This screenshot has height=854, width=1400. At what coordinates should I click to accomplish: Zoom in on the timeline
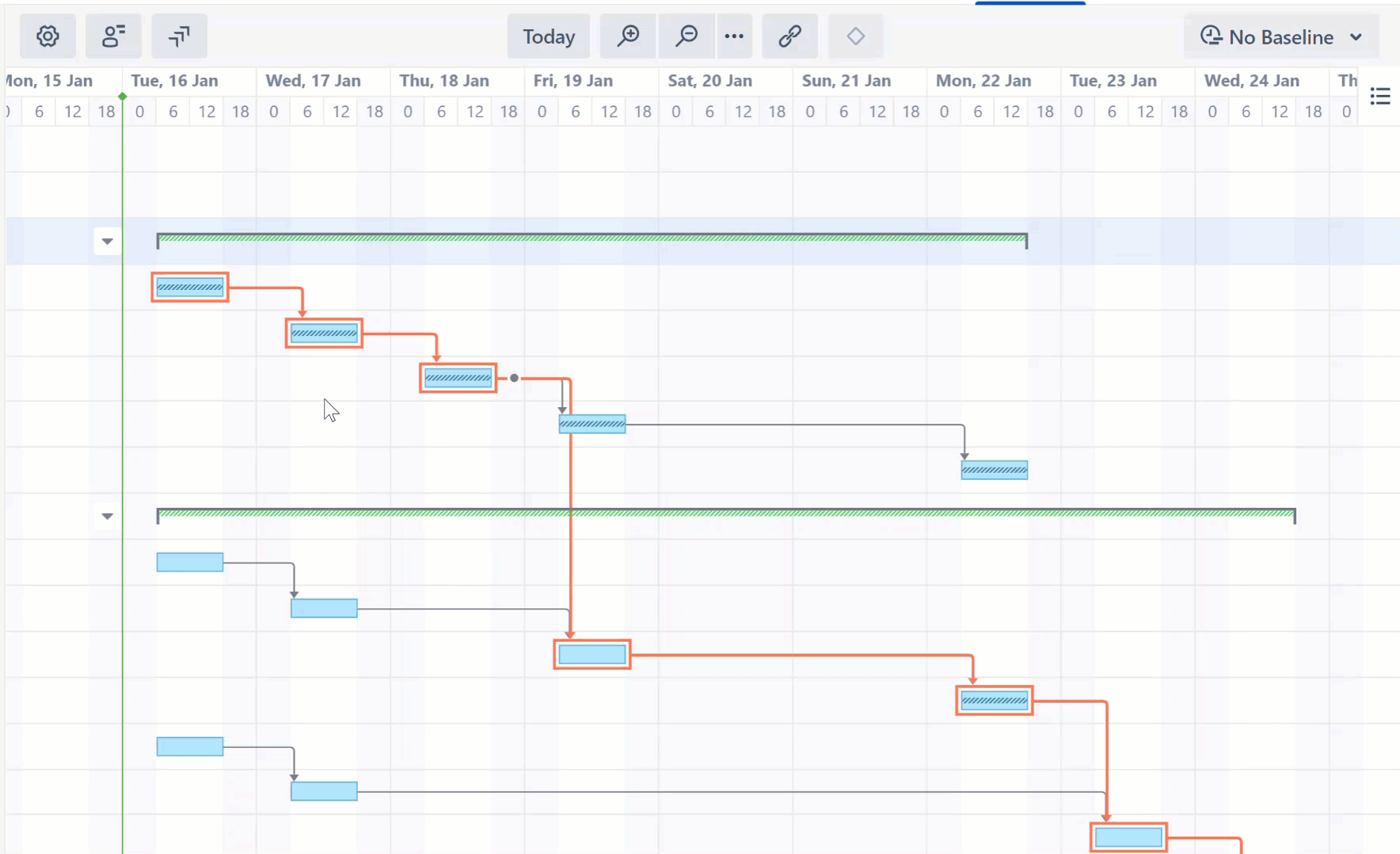coord(627,36)
